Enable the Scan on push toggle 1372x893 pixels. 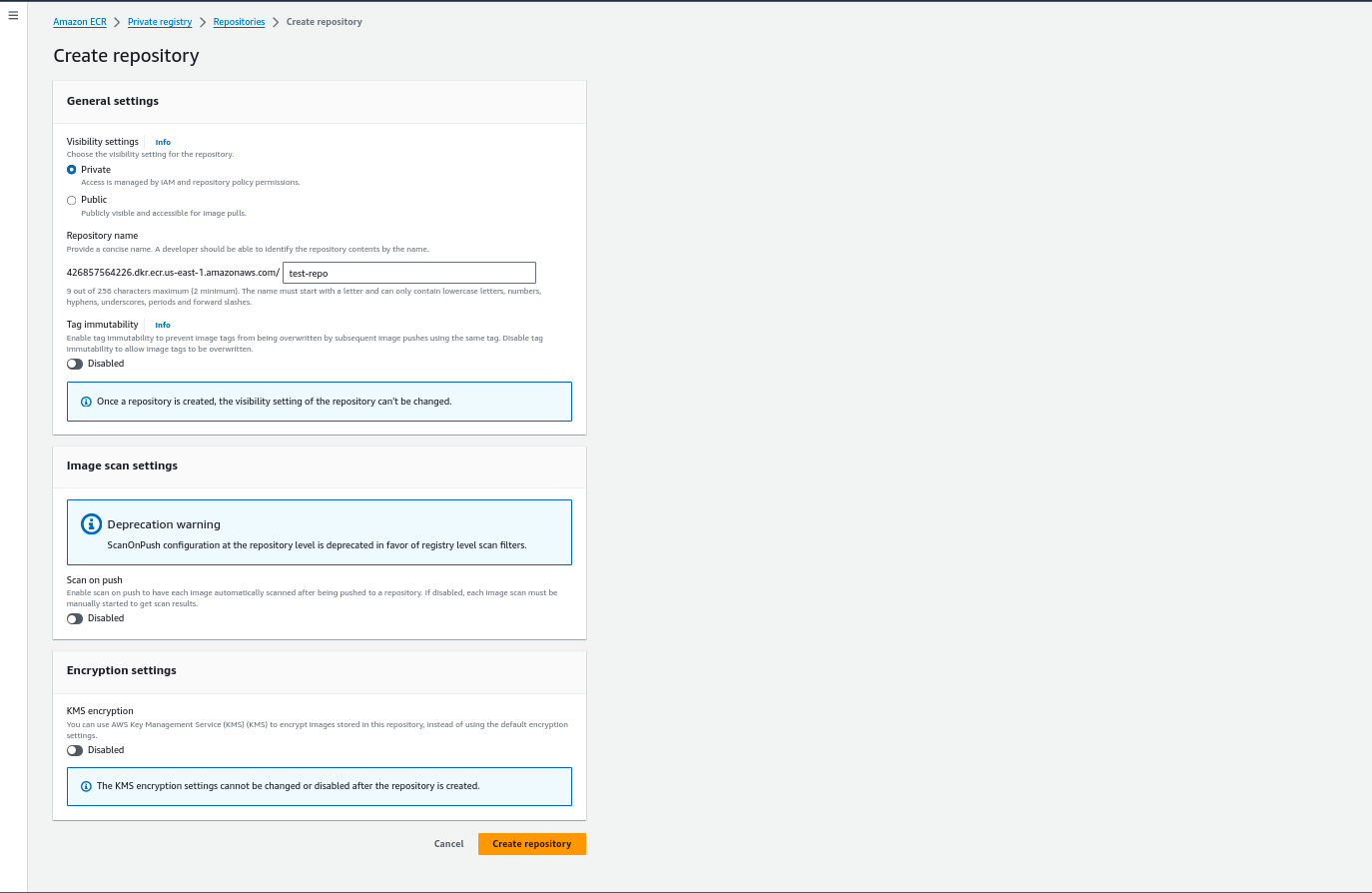coord(75,618)
